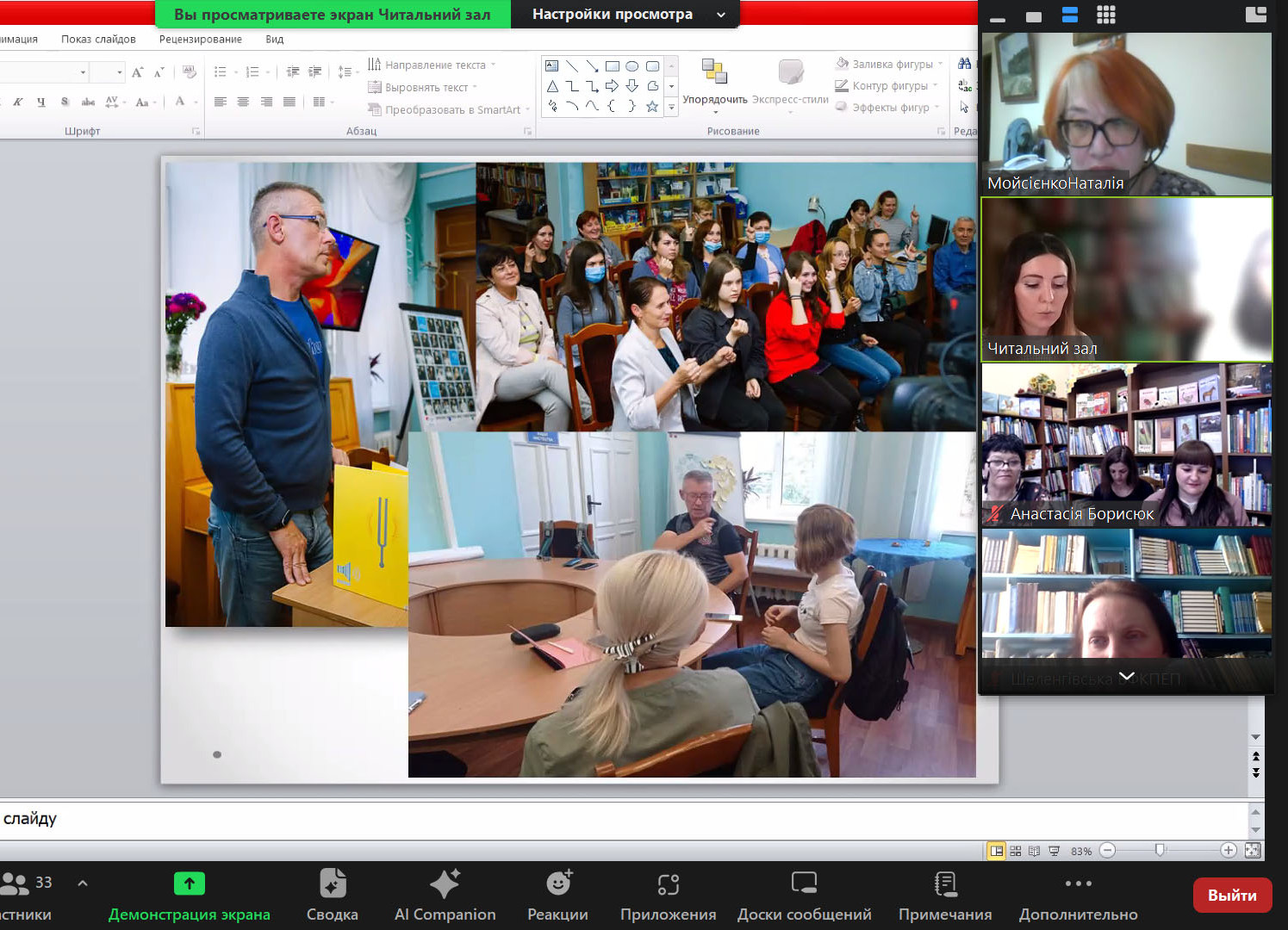Screen dimensions: 1288x930
Task: Open Преобразовать в SmartArt menu
Action: tap(448, 109)
